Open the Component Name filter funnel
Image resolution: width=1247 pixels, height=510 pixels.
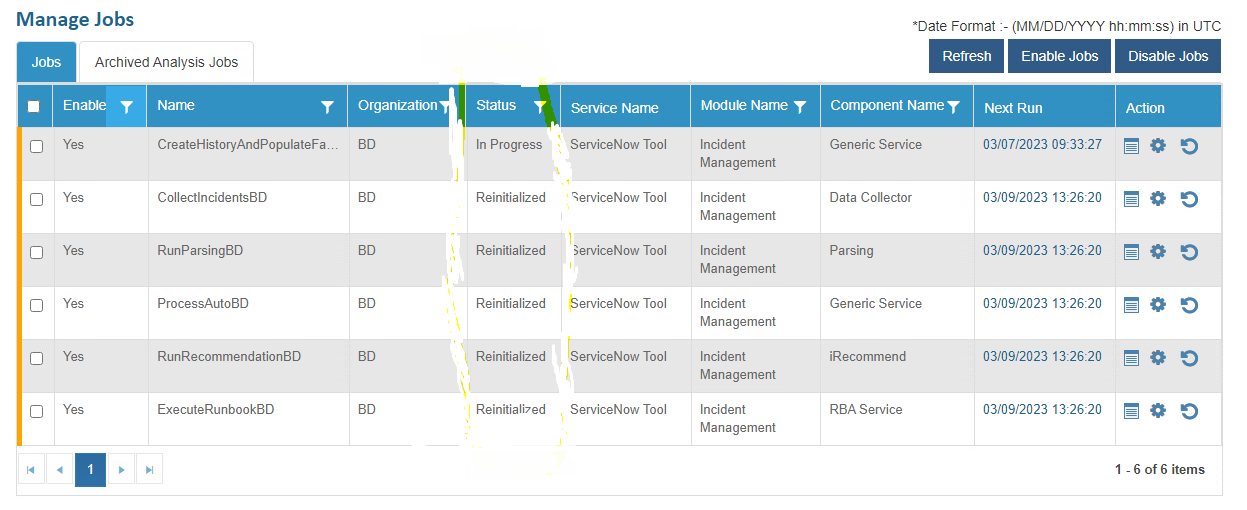[x=954, y=107]
